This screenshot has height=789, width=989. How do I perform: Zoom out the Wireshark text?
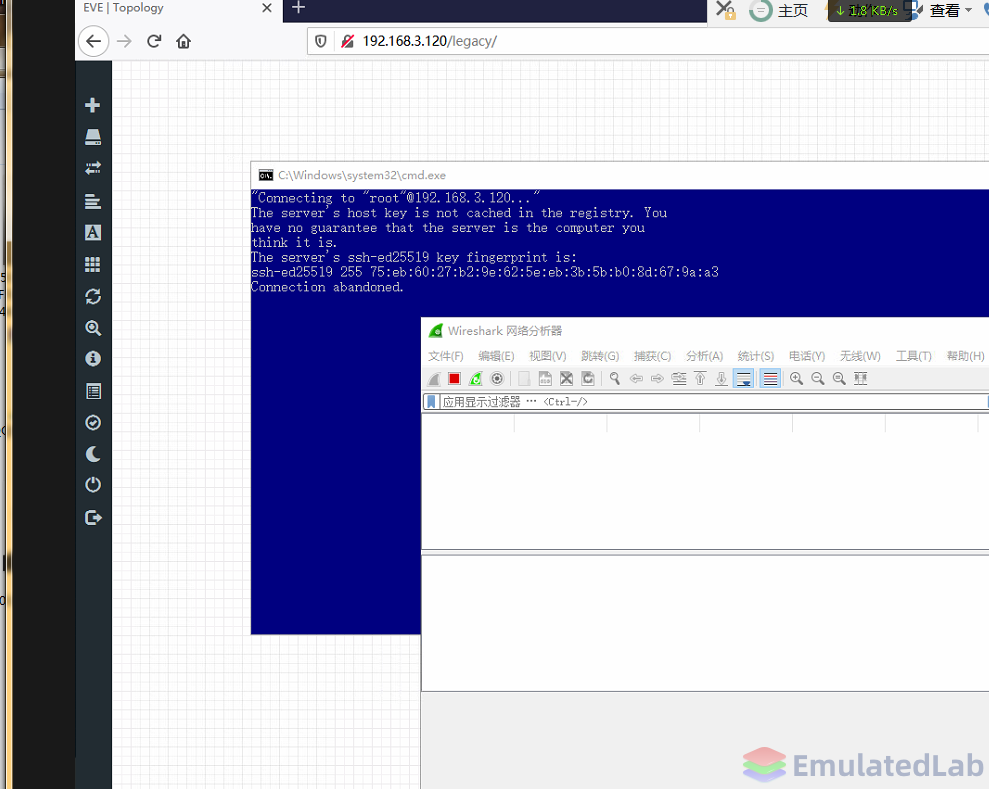point(818,378)
